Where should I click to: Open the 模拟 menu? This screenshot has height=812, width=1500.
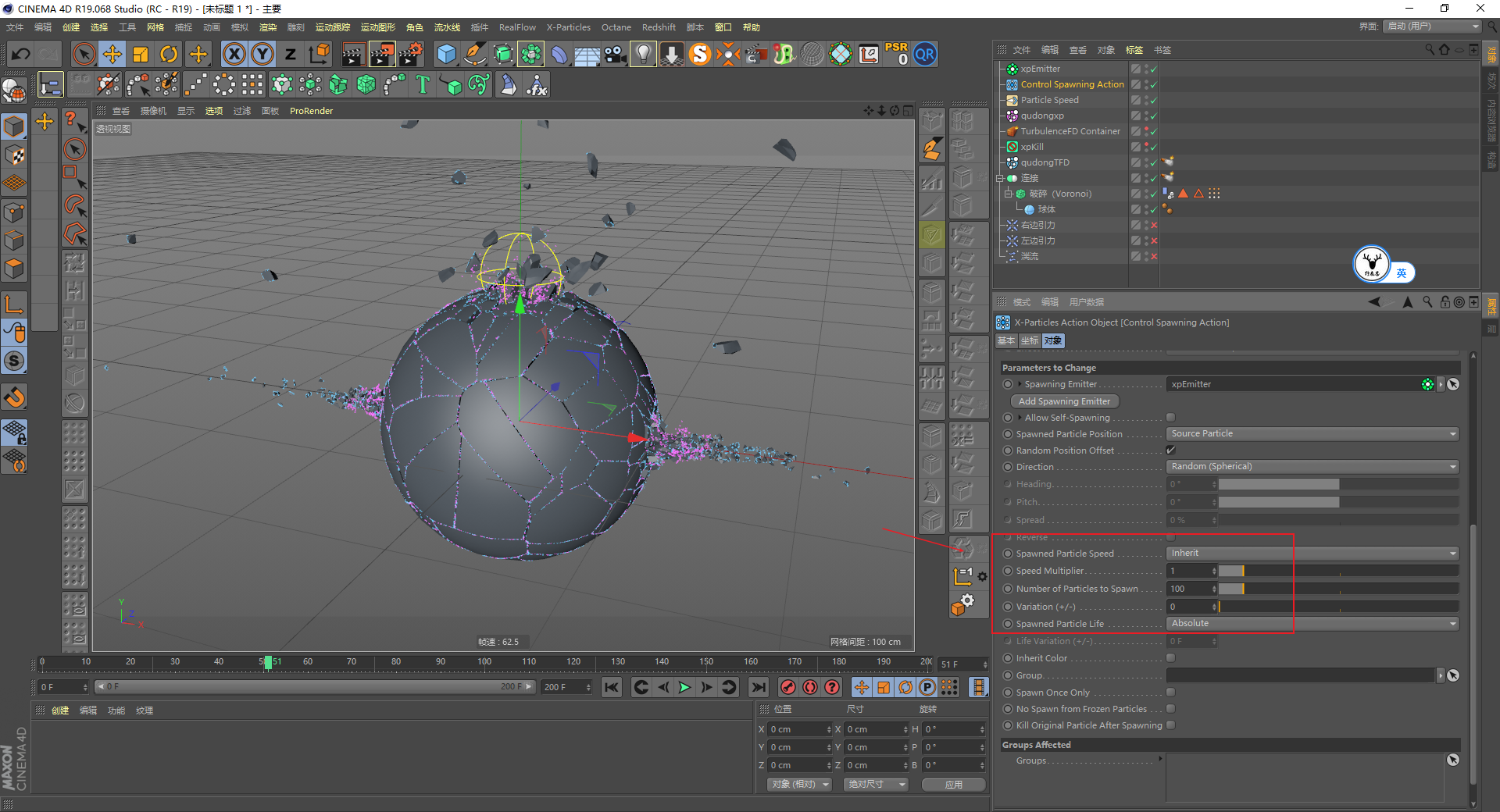click(x=240, y=27)
